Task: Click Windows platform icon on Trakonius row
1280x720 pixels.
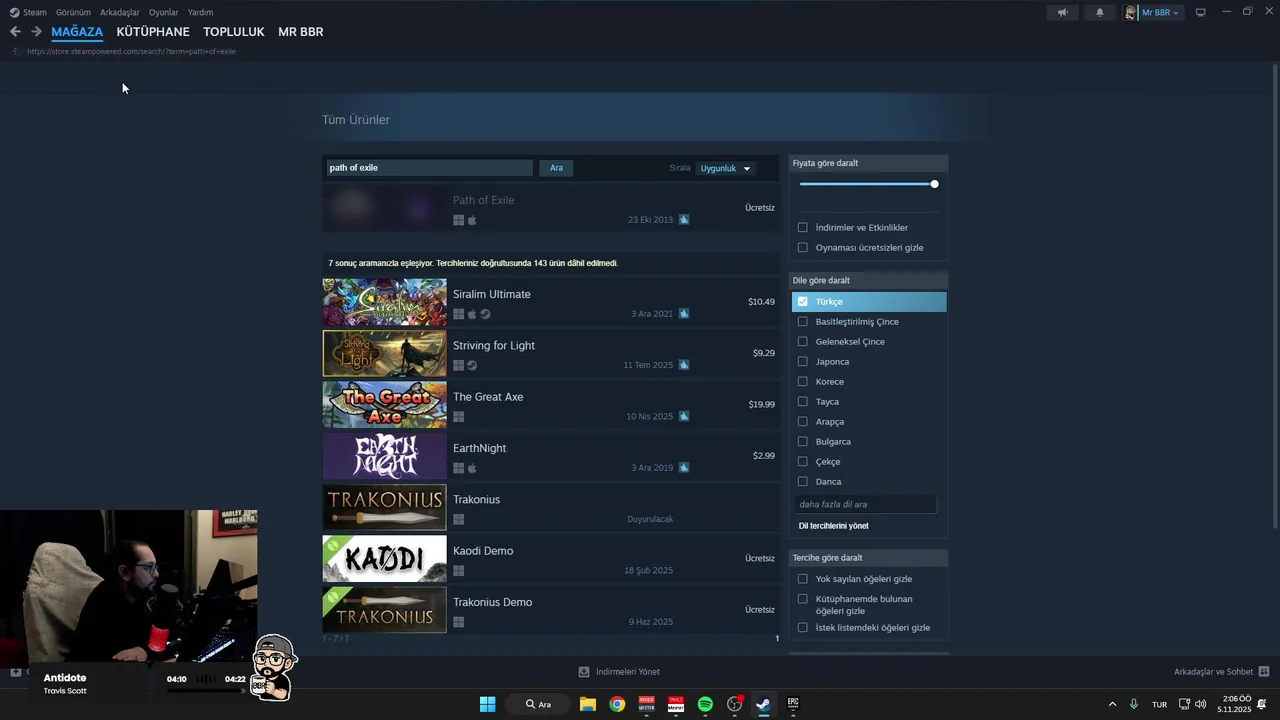Action: coord(458,520)
